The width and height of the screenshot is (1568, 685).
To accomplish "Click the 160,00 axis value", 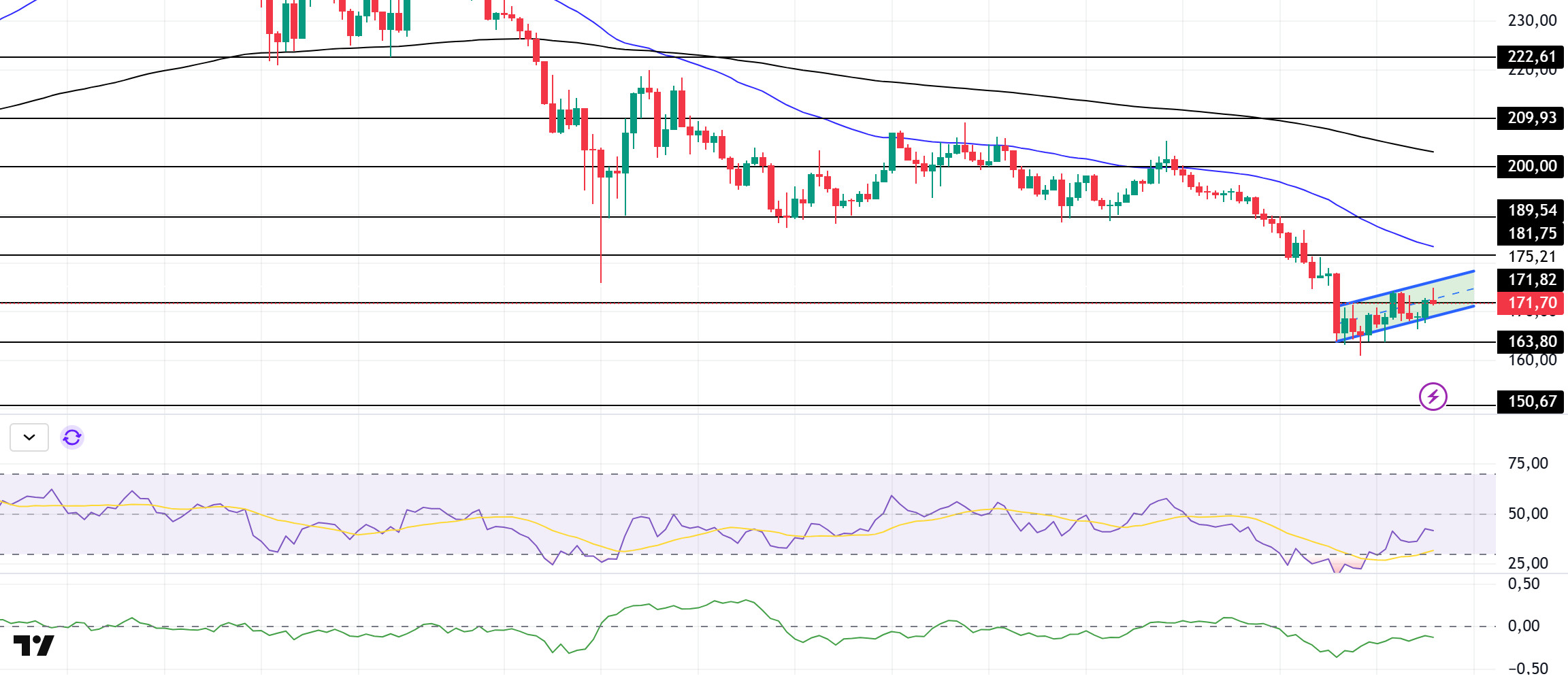I will click(1532, 361).
